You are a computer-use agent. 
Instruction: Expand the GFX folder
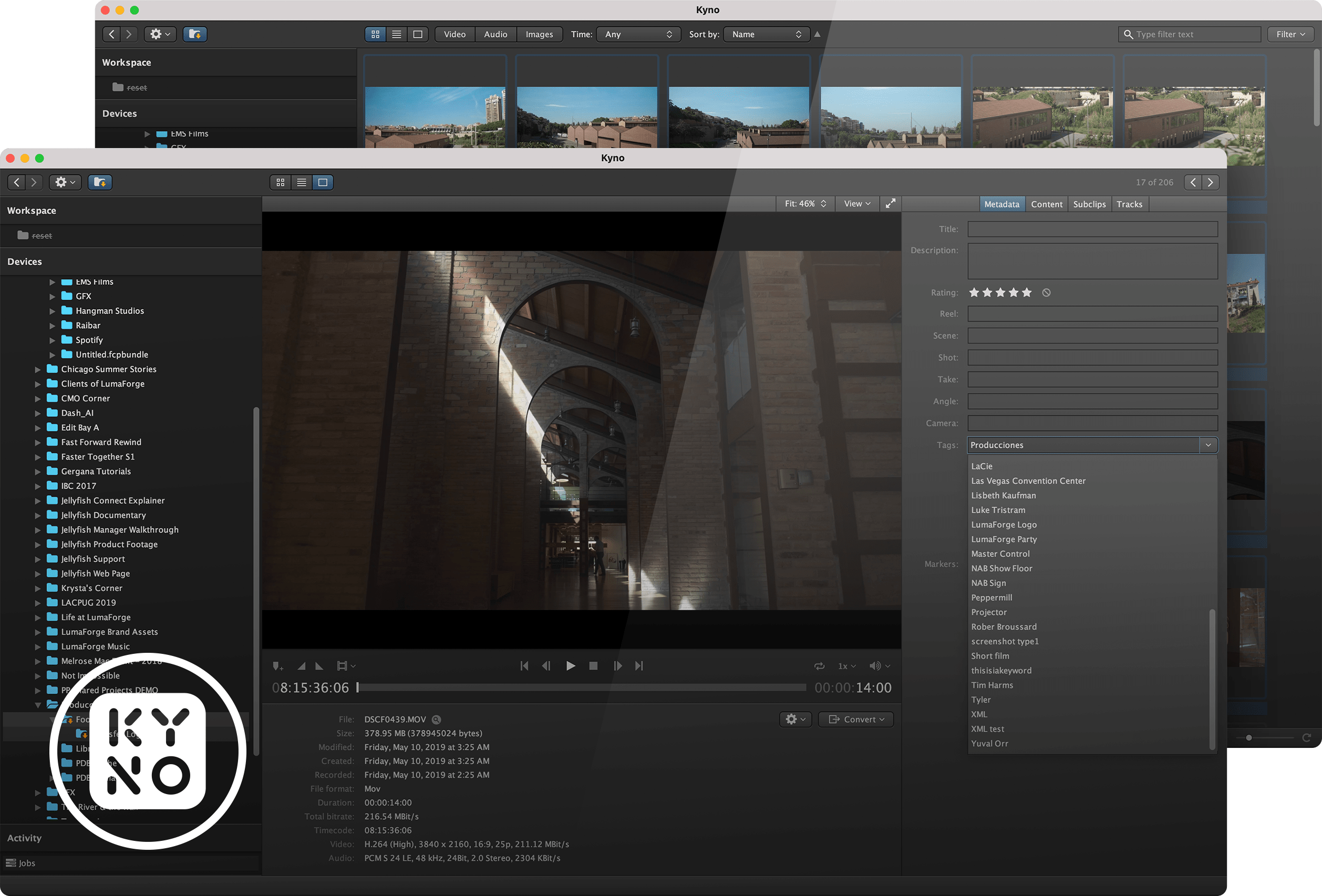coord(53,296)
